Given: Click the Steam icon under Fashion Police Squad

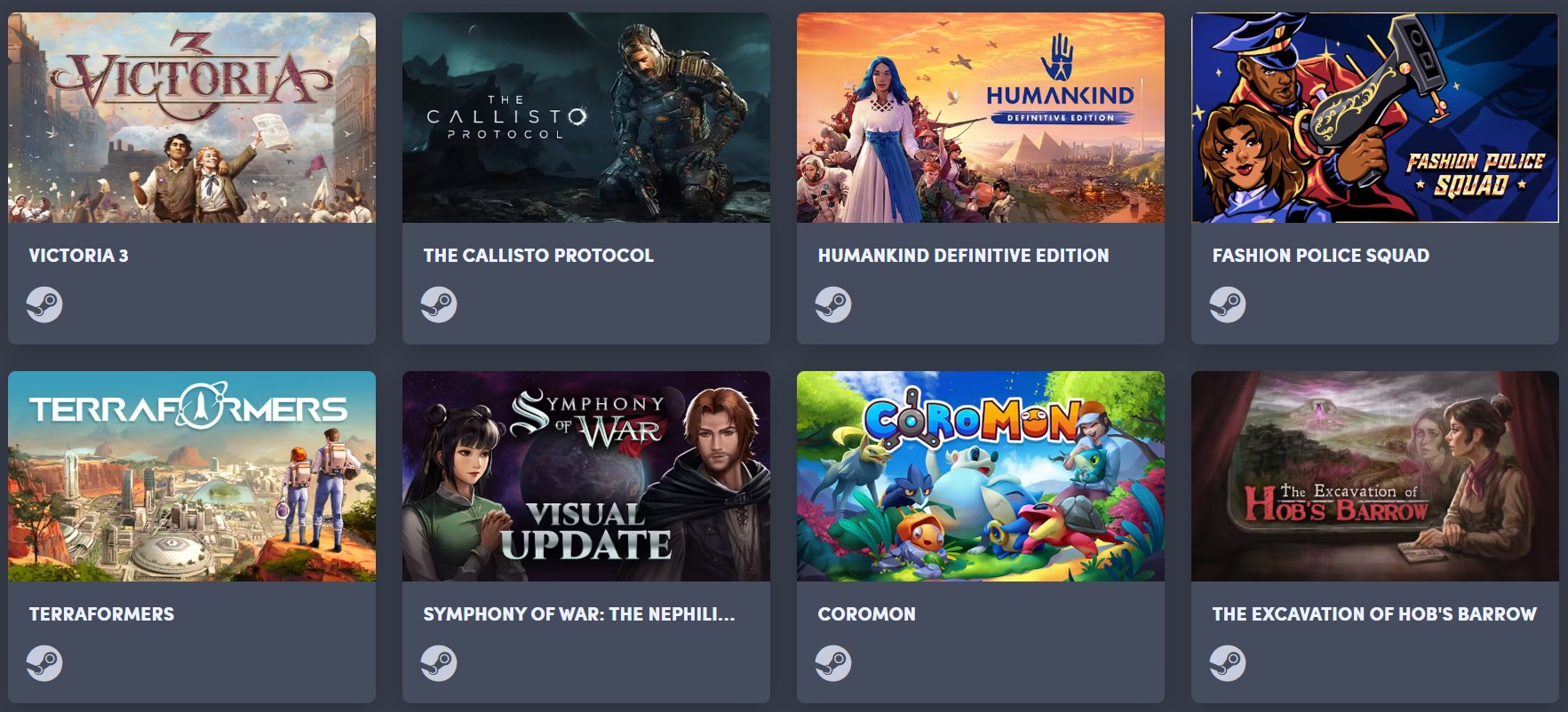Looking at the screenshot, I should (1228, 305).
